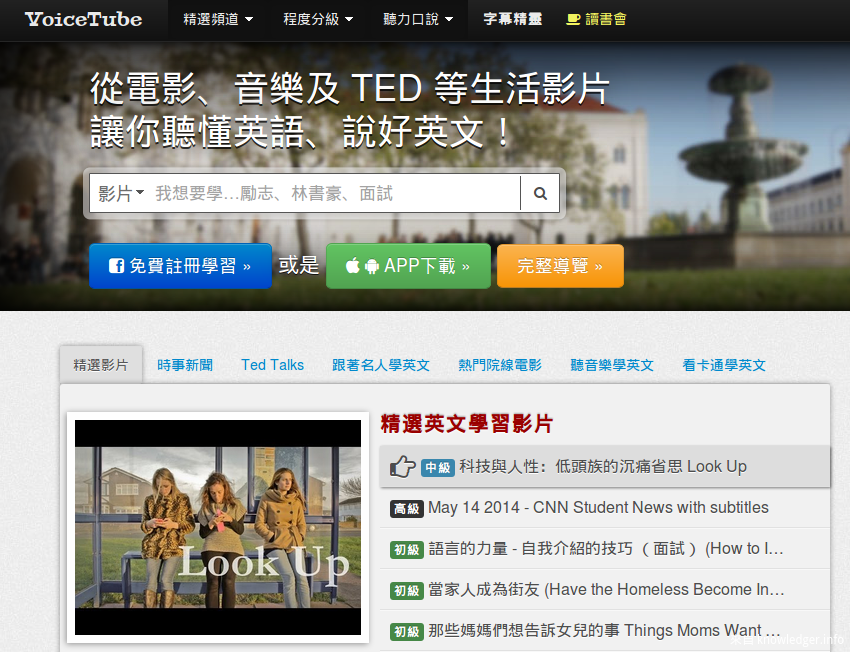
Task: Click the VoiceTube logo
Action: pyautogui.click(x=84, y=19)
